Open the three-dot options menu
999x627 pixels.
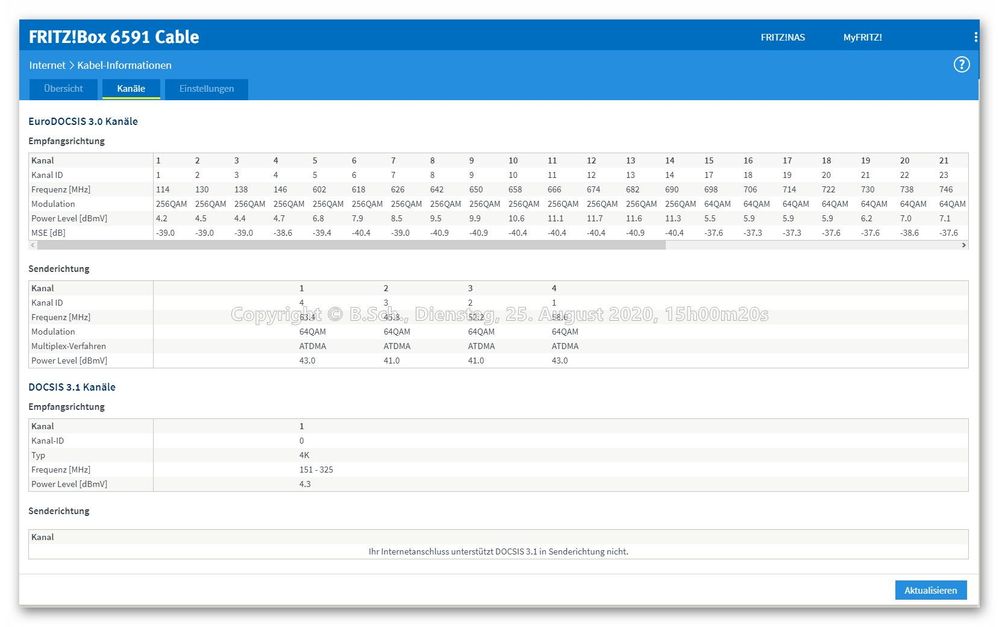click(975, 37)
